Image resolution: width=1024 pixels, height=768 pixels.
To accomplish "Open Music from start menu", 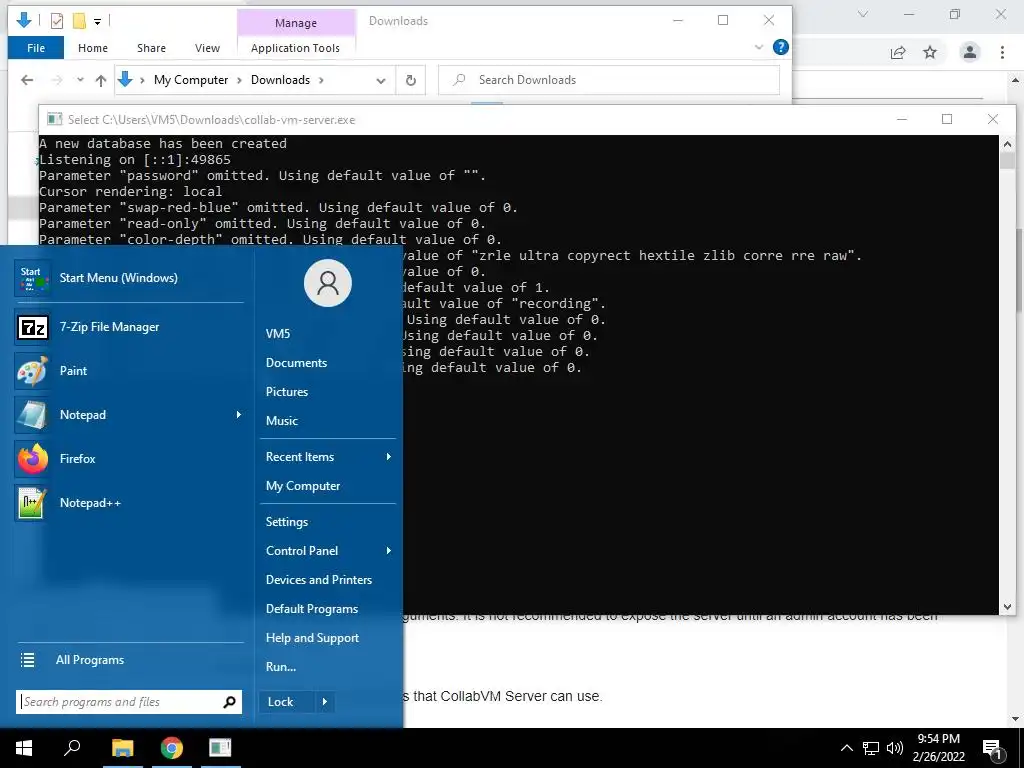I will click(x=281, y=421).
